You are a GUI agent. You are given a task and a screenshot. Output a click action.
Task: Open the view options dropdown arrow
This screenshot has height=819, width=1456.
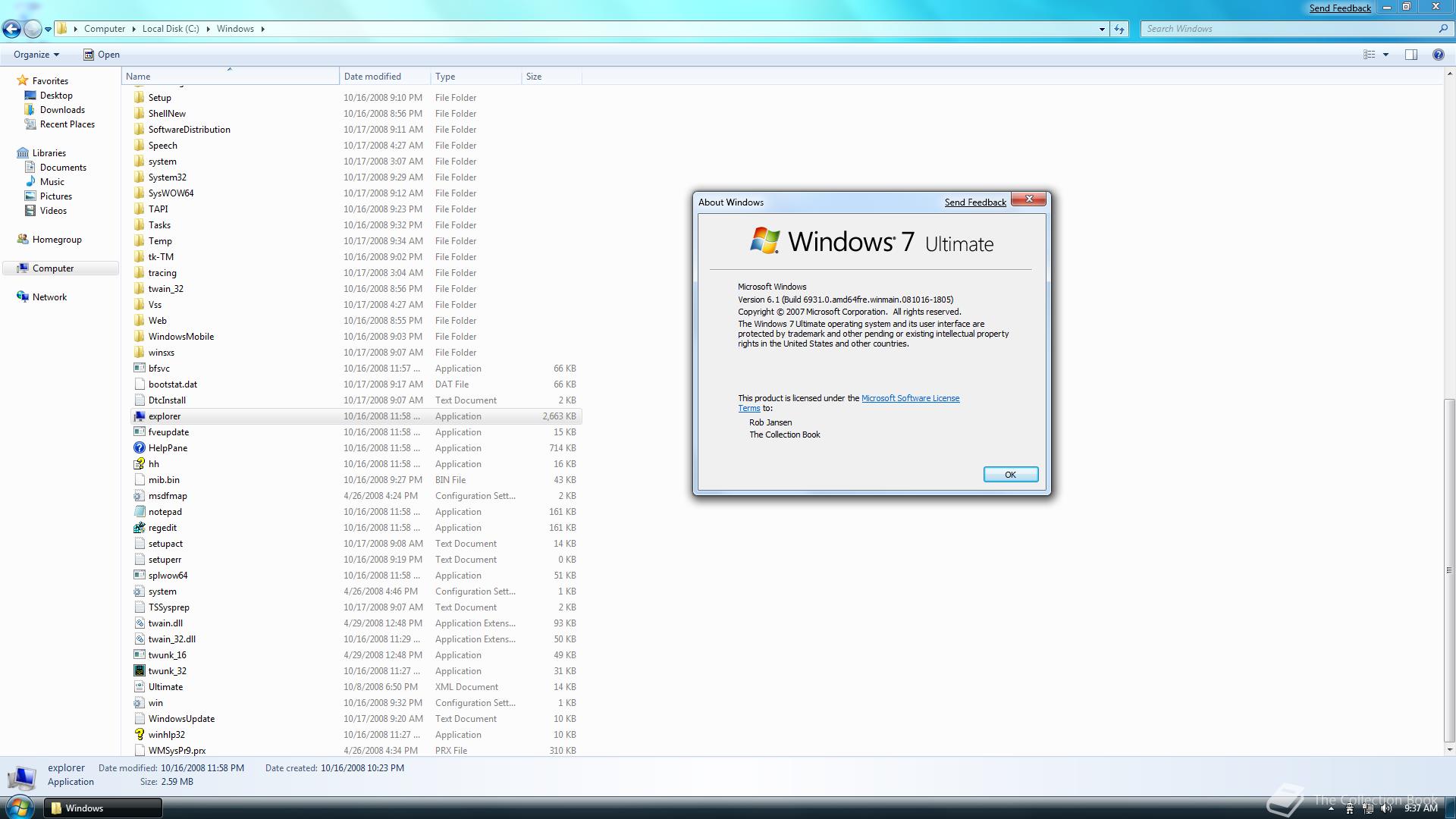[1385, 55]
